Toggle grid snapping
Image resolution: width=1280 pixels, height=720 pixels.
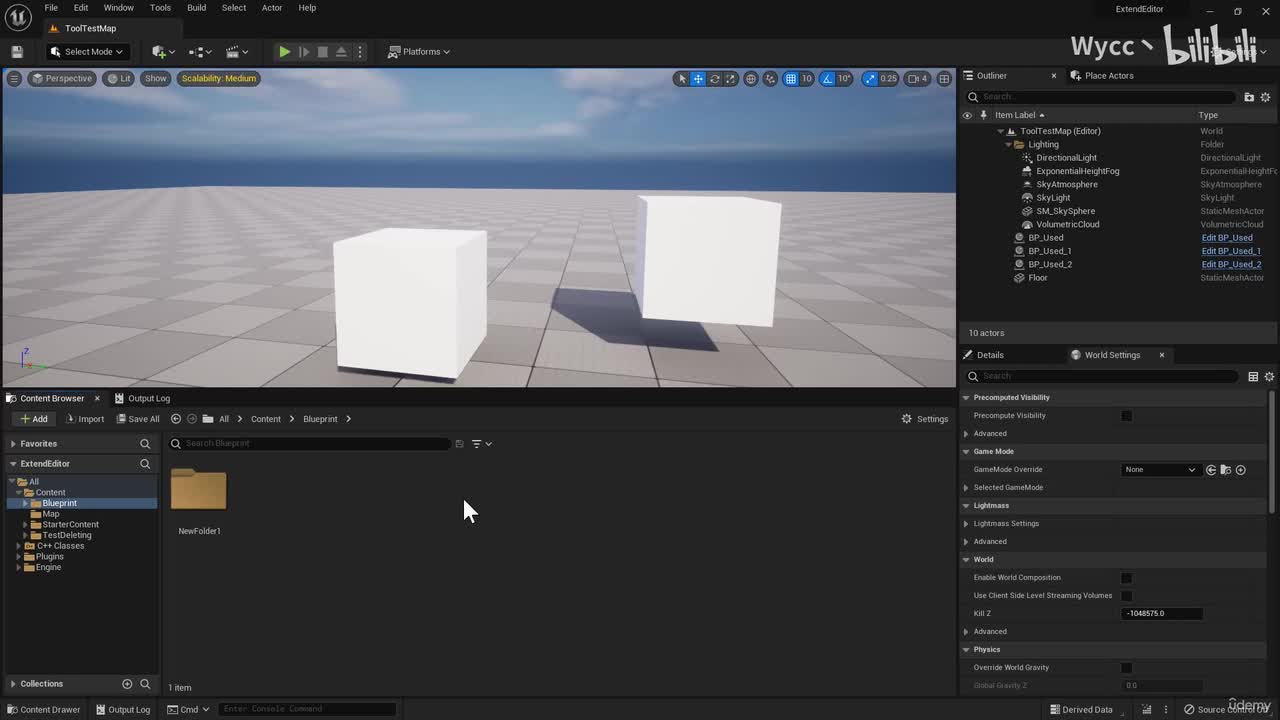coord(791,79)
